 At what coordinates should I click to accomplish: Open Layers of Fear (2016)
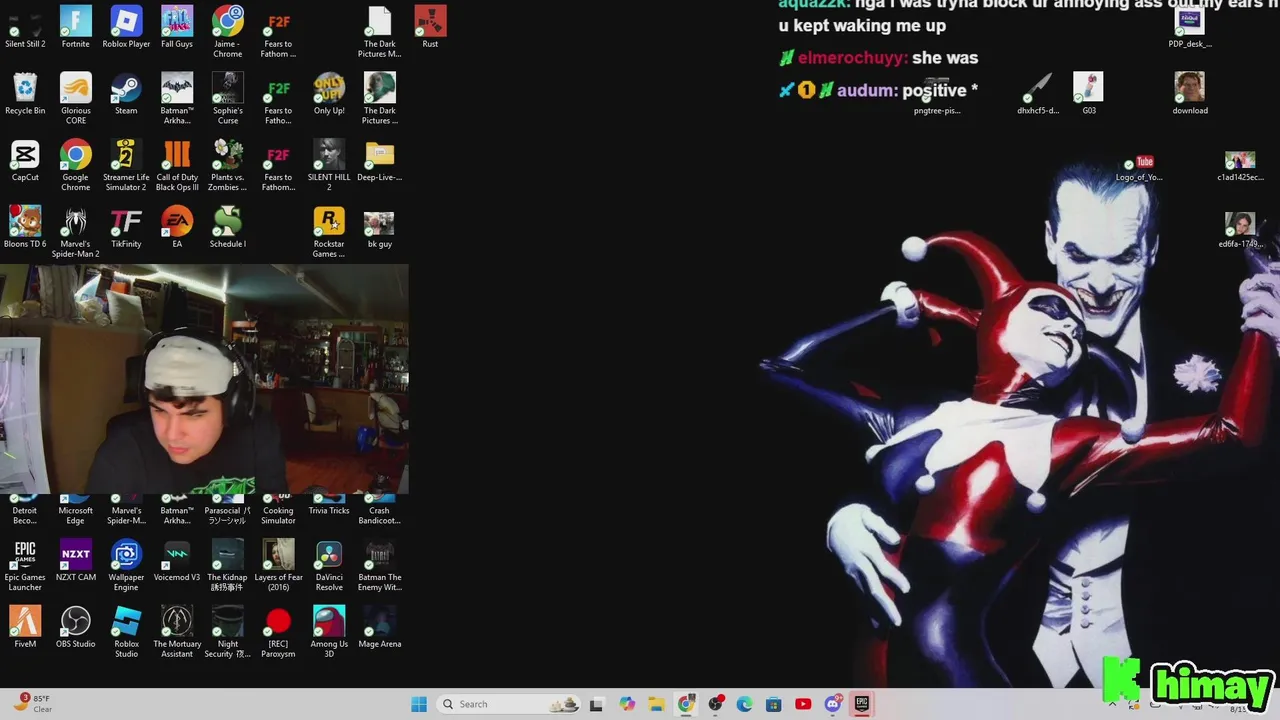[278, 566]
